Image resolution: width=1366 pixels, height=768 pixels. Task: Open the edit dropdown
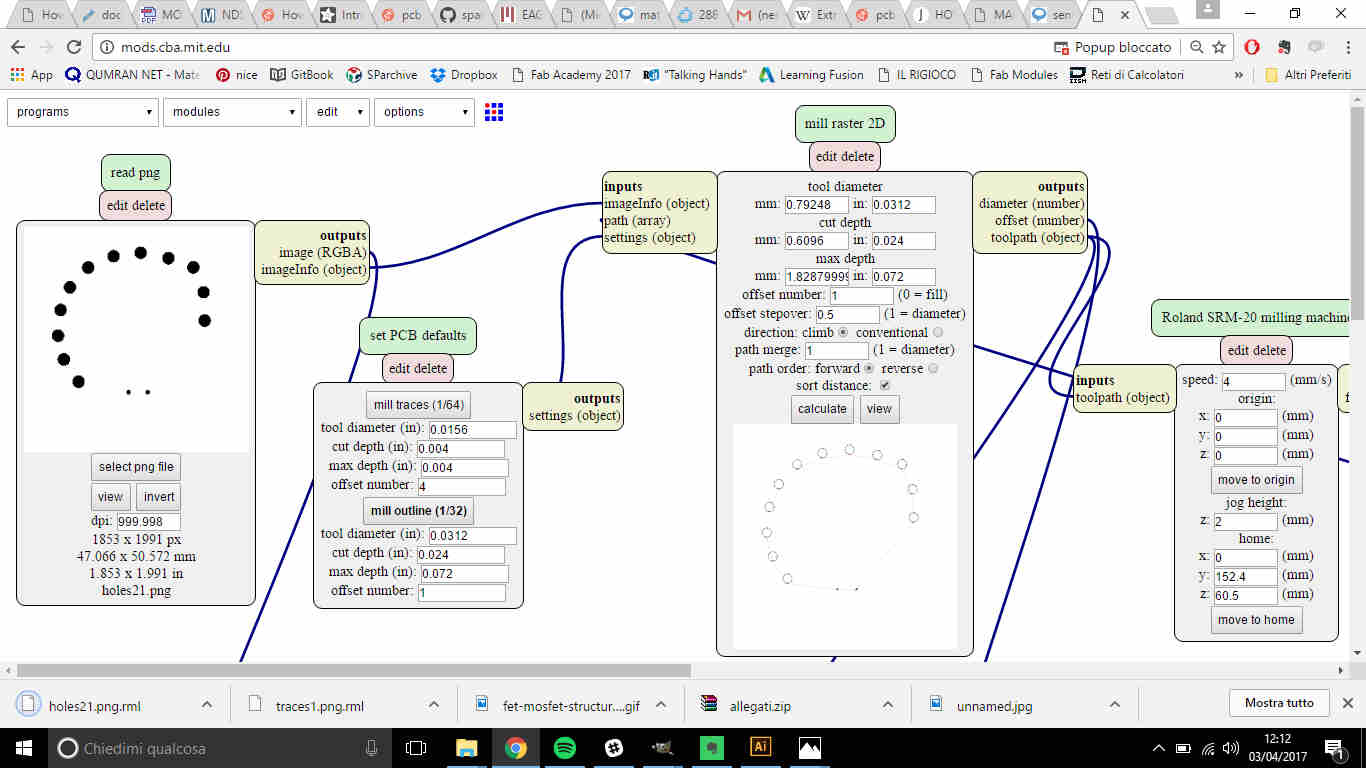click(337, 112)
